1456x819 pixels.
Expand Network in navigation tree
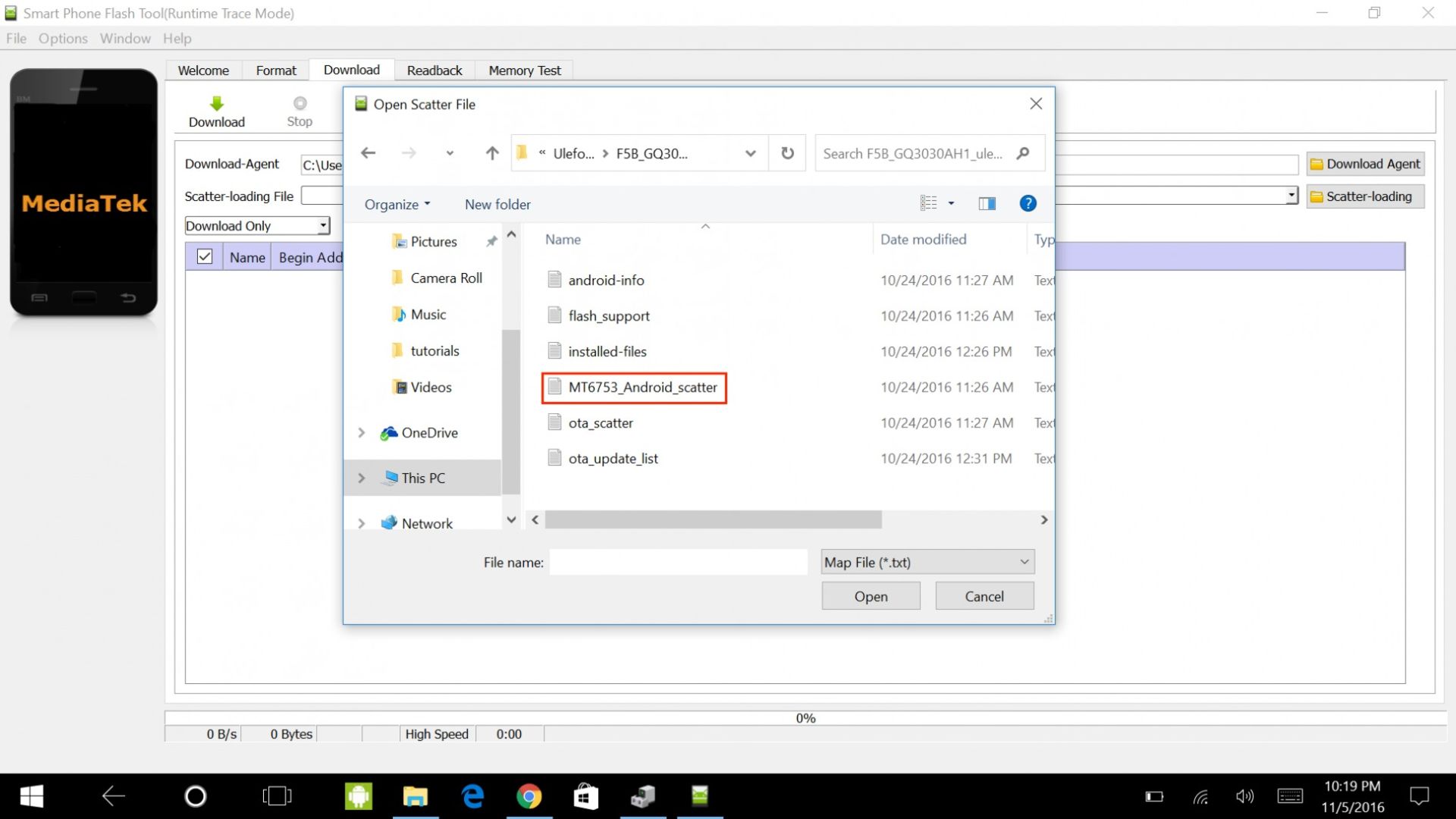tap(362, 523)
